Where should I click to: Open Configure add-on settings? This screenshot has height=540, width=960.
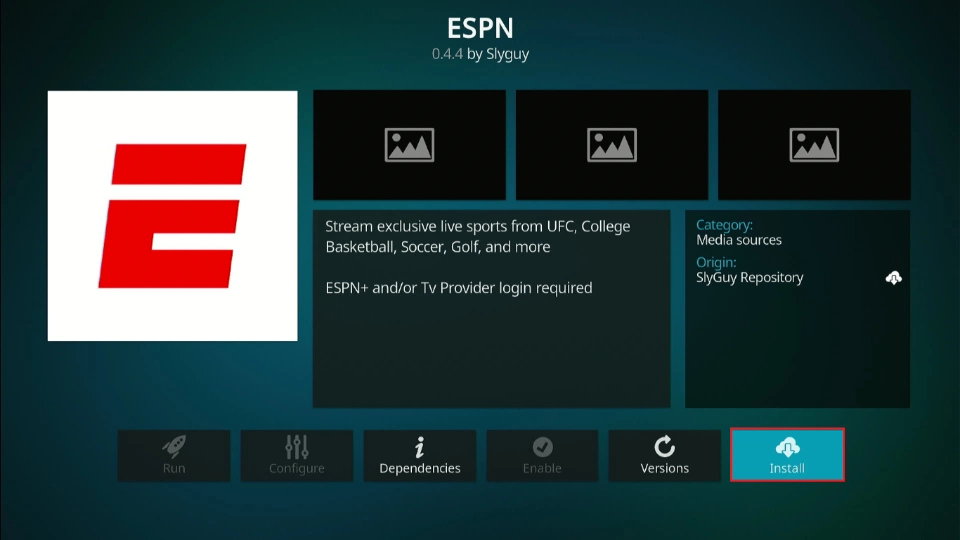click(297, 457)
